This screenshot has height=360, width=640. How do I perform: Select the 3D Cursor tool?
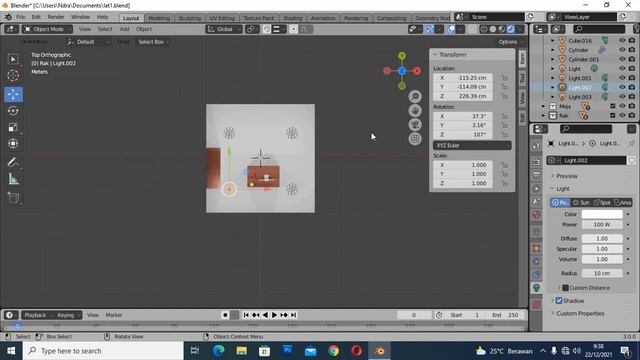(x=13, y=76)
